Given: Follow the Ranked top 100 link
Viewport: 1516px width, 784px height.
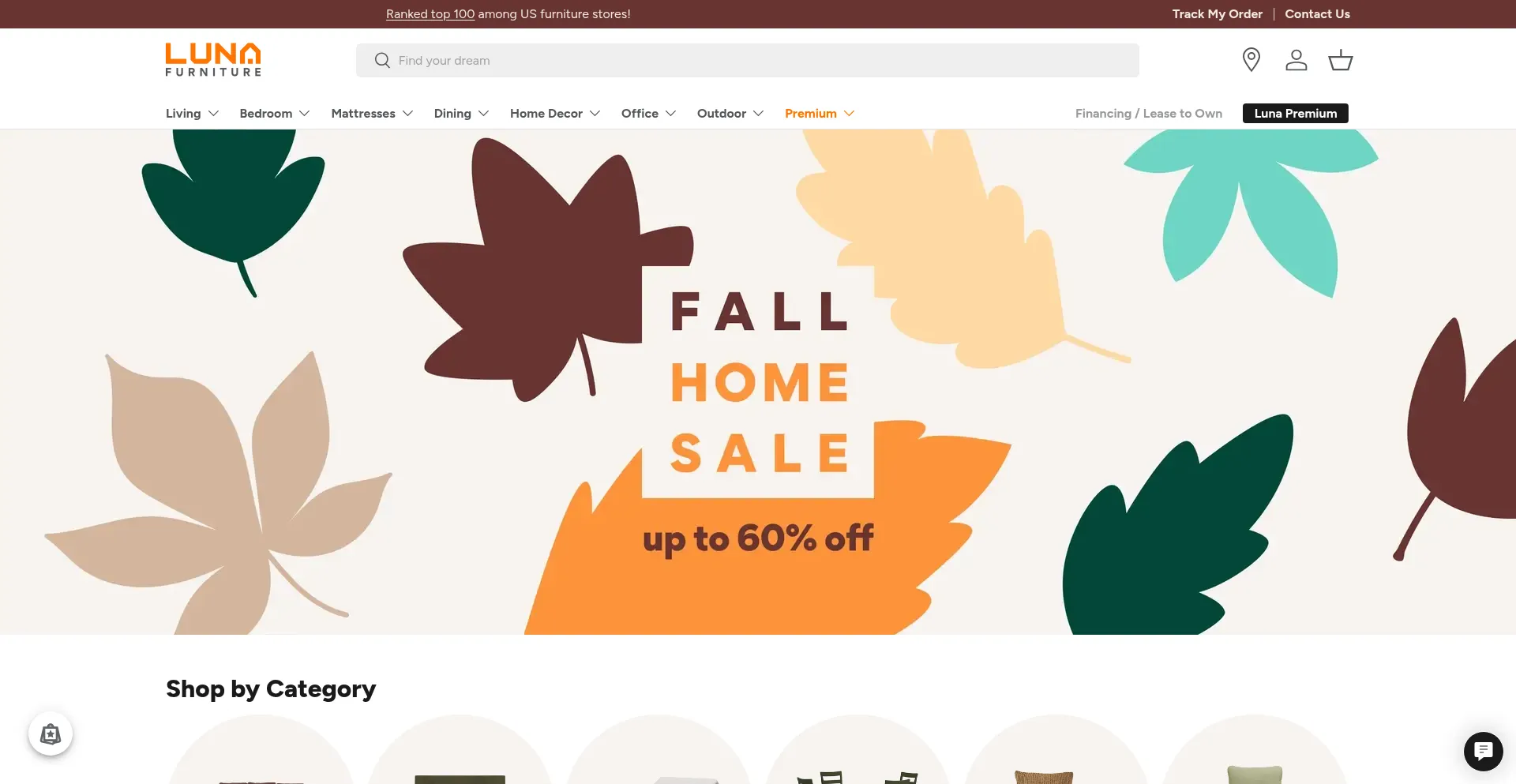Looking at the screenshot, I should (x=430, y=14).
